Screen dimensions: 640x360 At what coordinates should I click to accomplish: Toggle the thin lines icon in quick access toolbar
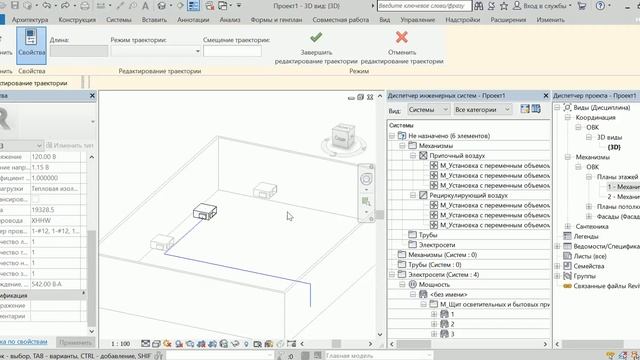(193, 6)
